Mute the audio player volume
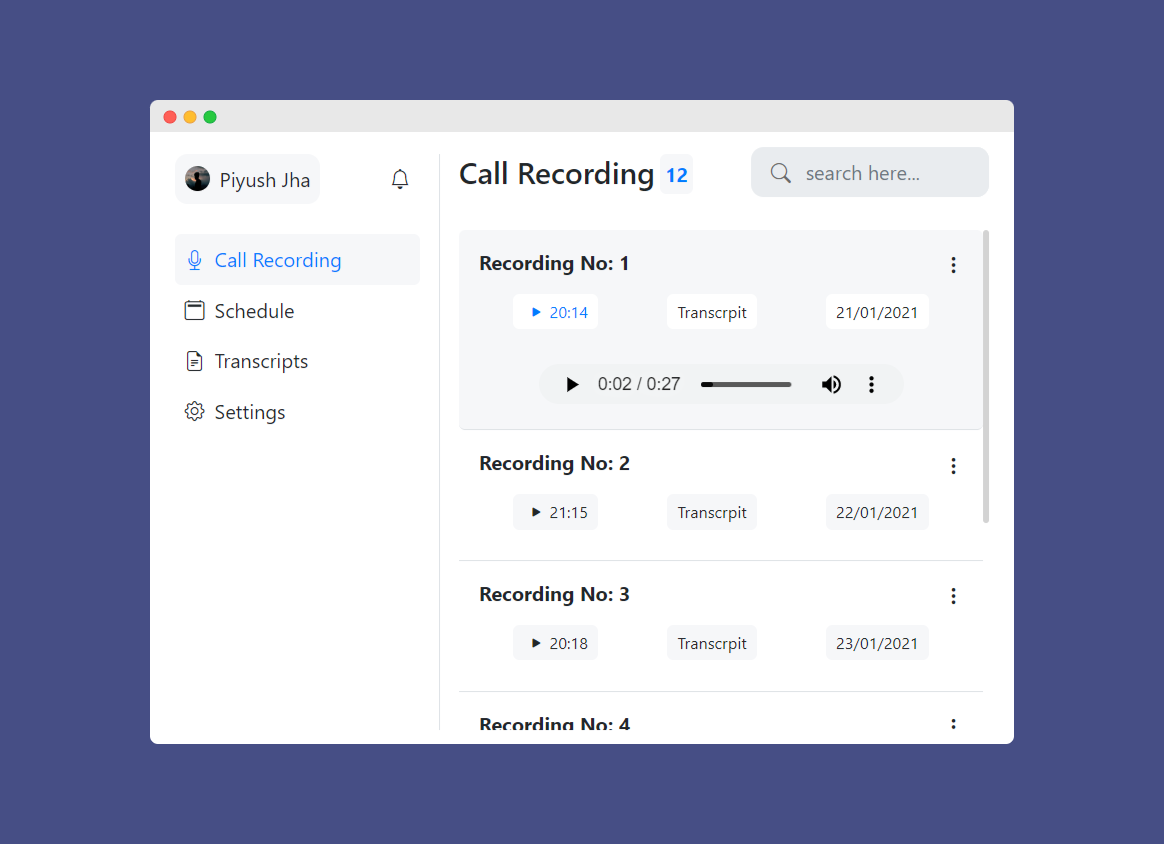This screenshot has height=844, width=1164. [831, 384]
